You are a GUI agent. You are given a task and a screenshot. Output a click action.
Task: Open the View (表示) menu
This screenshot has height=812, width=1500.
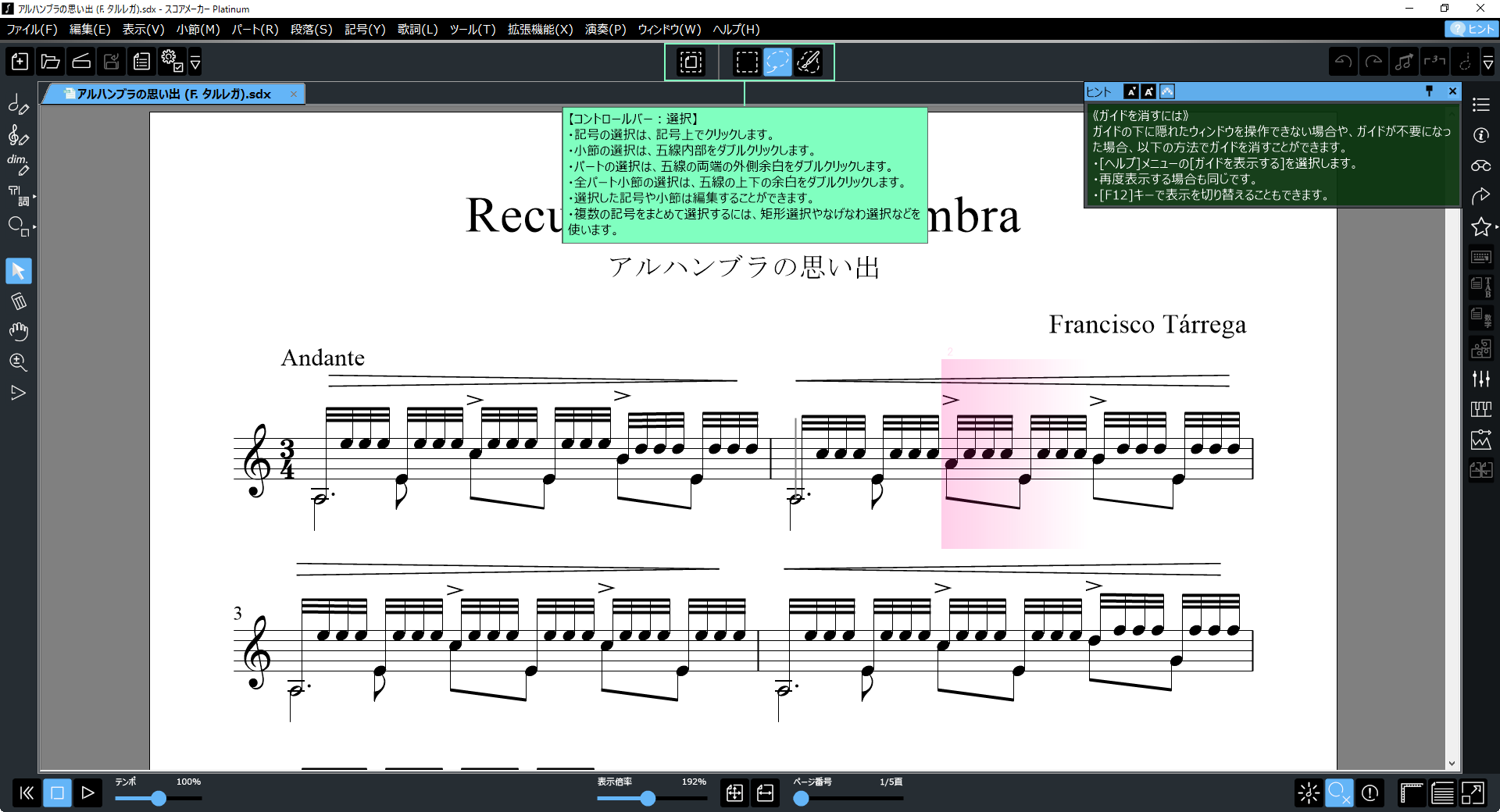(x=143, y=29)
